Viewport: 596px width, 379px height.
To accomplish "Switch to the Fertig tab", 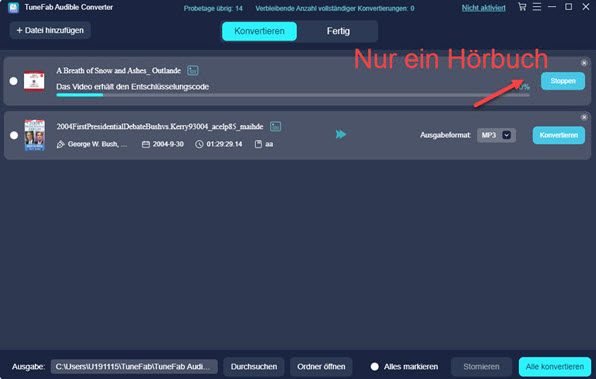I will coord(338,31).
